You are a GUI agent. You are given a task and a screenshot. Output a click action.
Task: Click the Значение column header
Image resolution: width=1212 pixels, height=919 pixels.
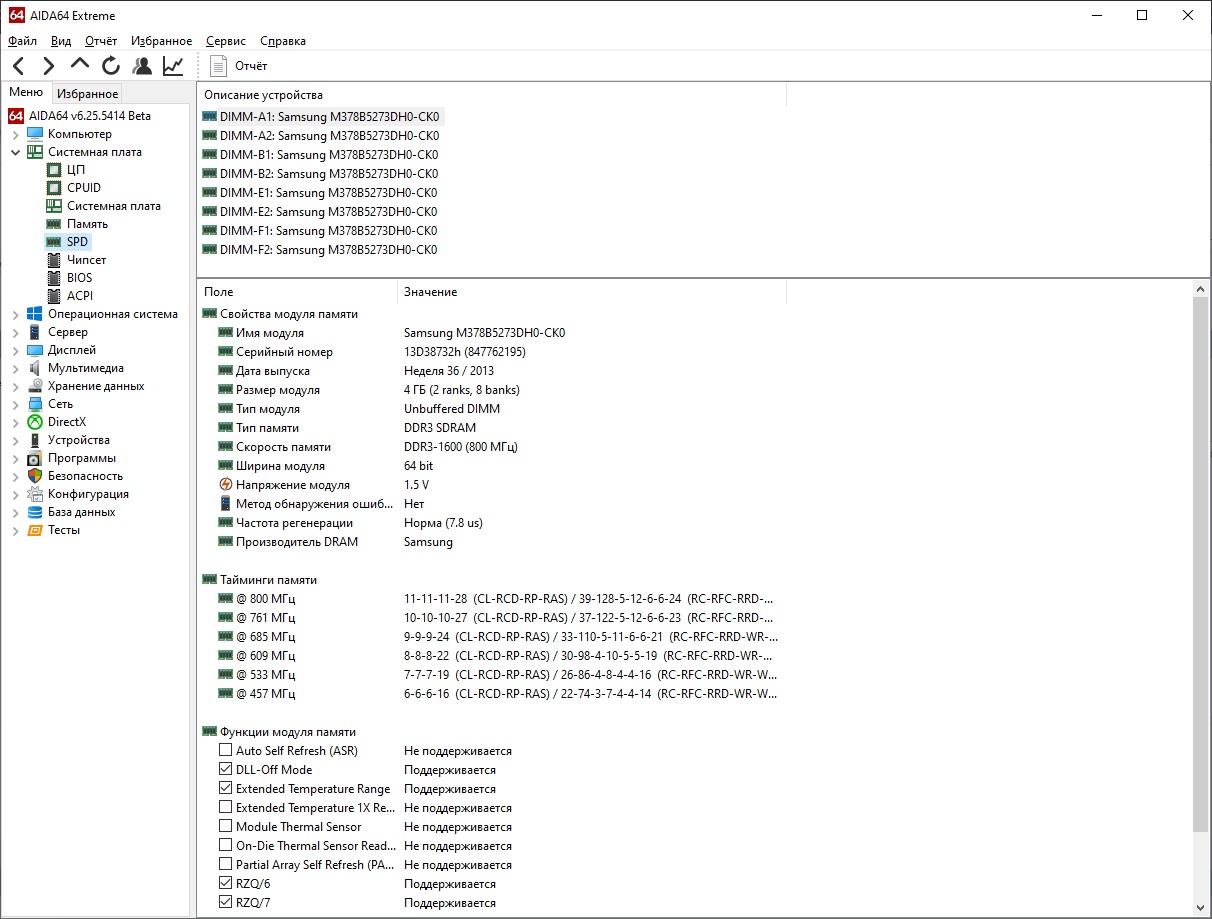click(592, 292)
